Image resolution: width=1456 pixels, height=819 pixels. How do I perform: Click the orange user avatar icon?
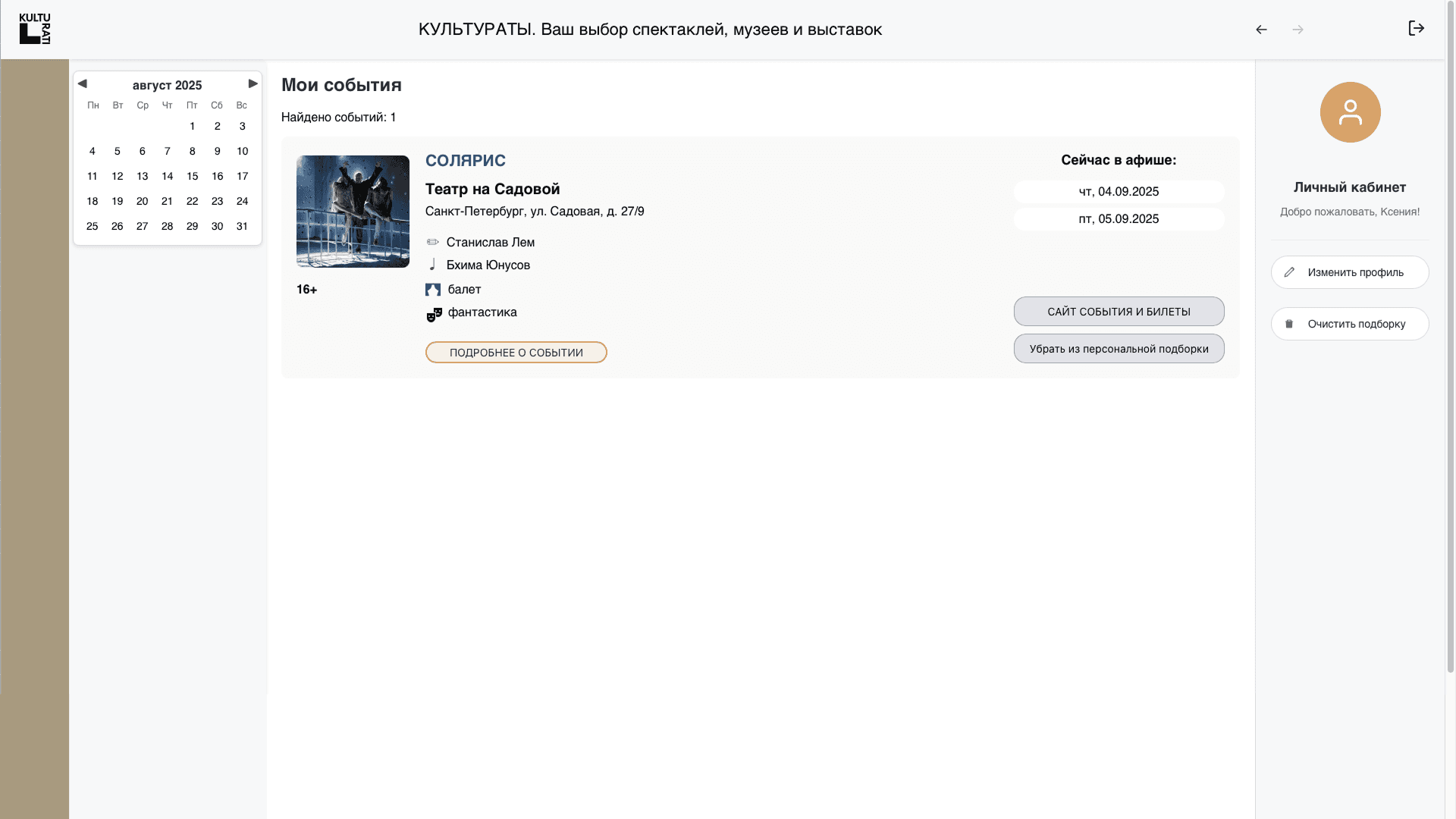1350,112
